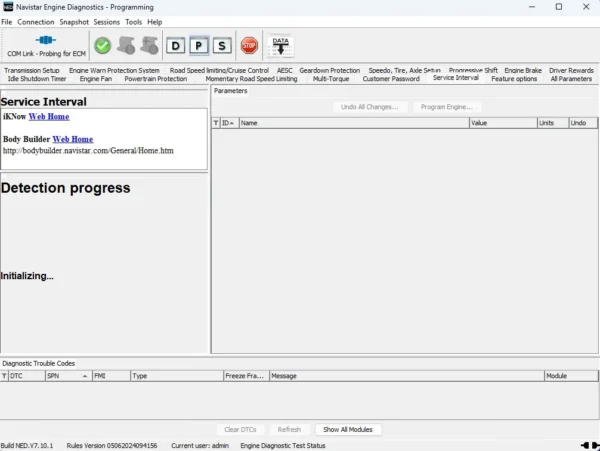Open the Help menu
Screen dimensions: 600x451
click(x=155, y=22)
